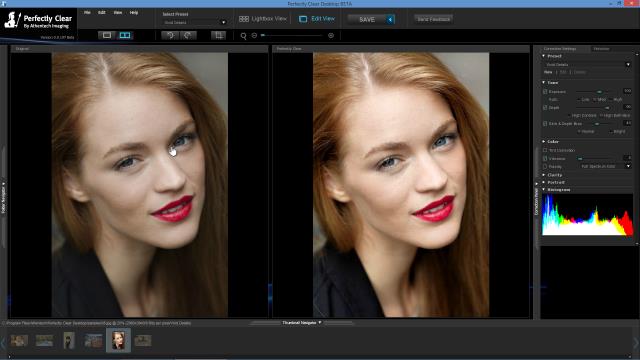Toggle the Thumbnail Navigator panel
Viewport: 640px width, 360px height.
click(301, 323)
